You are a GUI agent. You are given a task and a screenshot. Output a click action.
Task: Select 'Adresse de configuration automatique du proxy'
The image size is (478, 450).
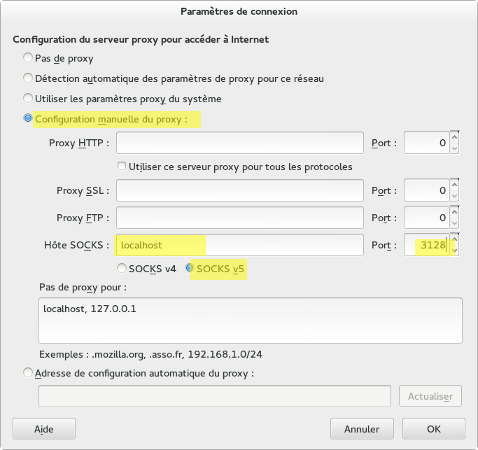28,372
